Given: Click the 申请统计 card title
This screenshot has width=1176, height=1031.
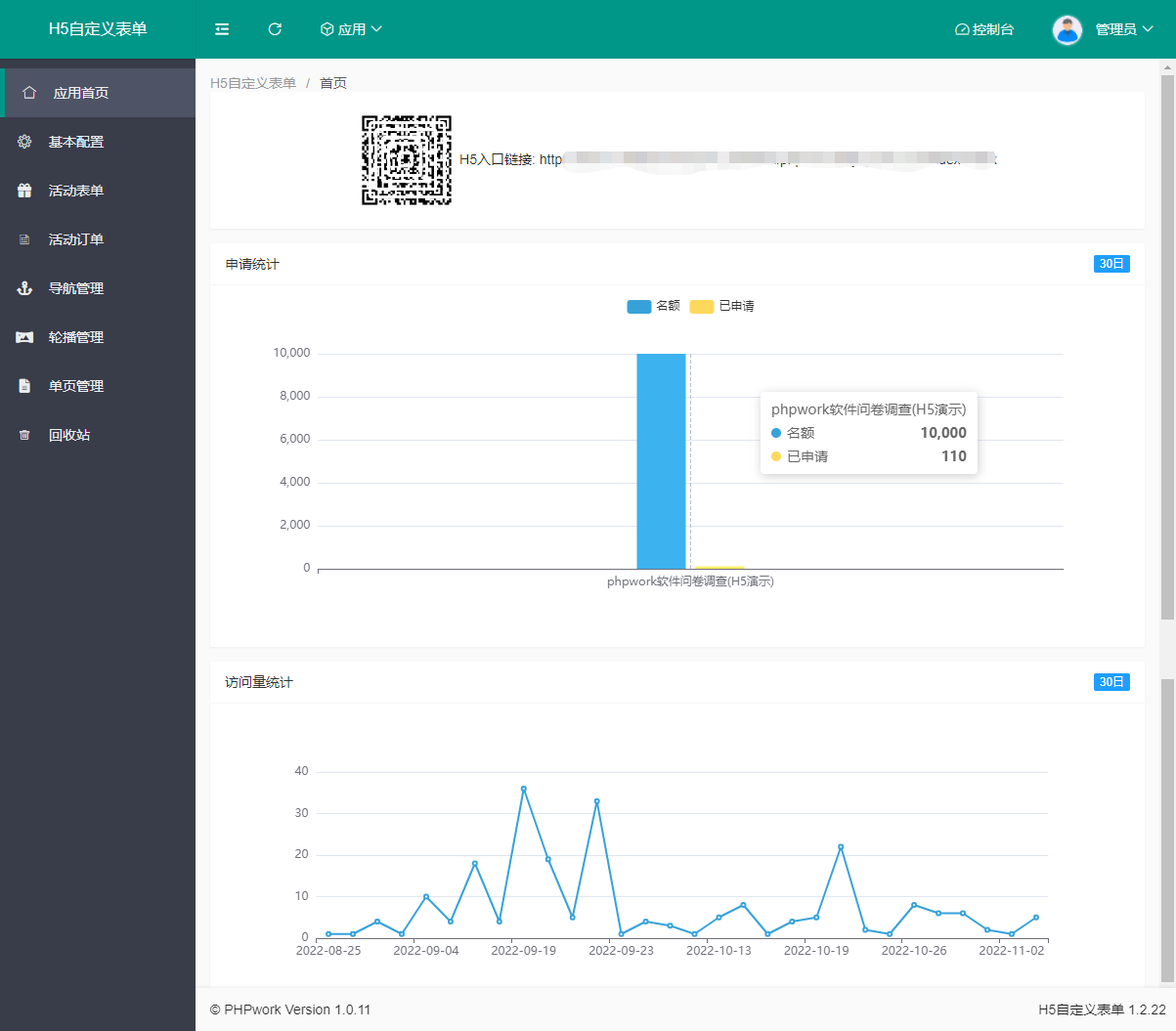Looking at the screenshot, I should coord(252,264).
